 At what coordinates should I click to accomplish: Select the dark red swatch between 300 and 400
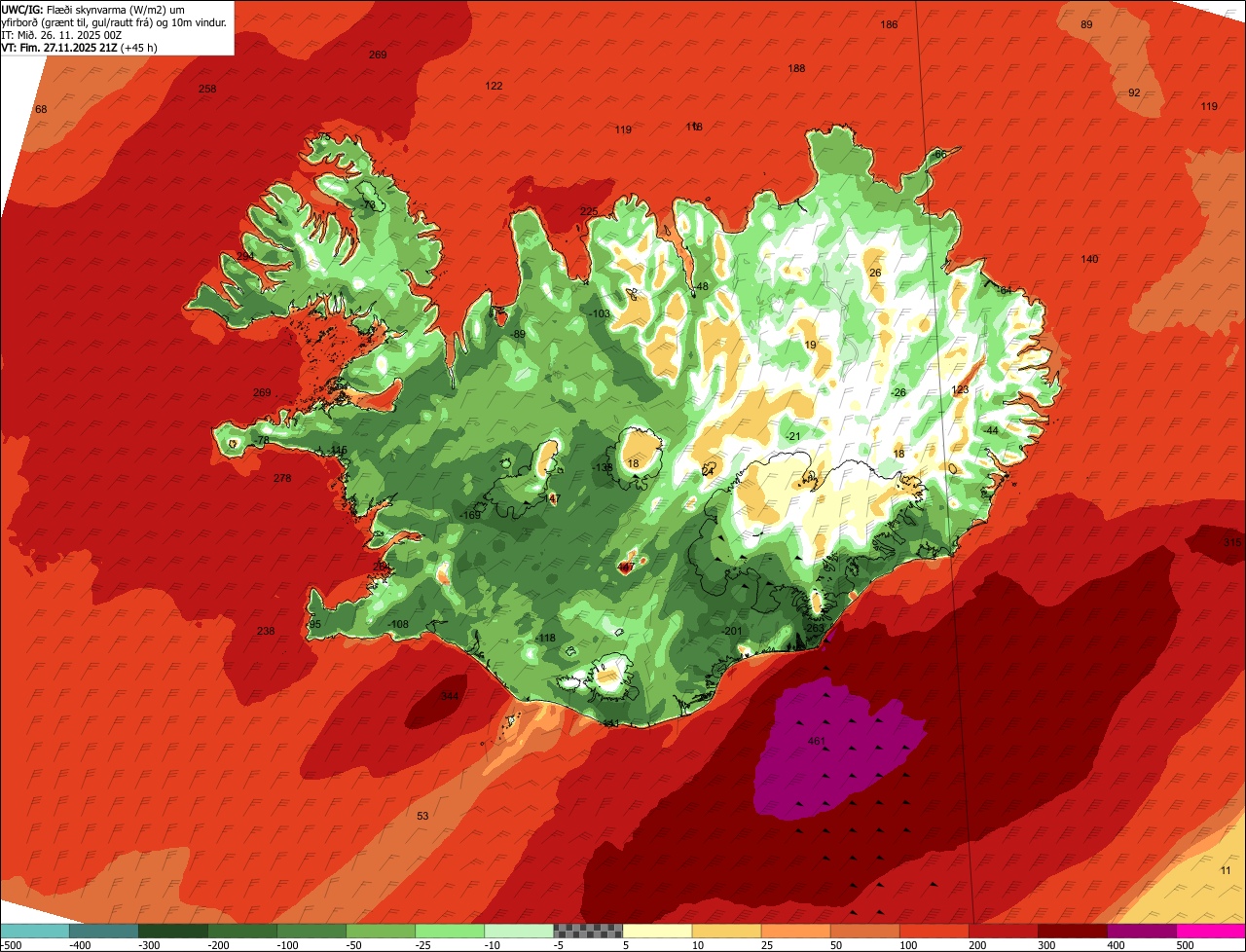[1073, 931]
